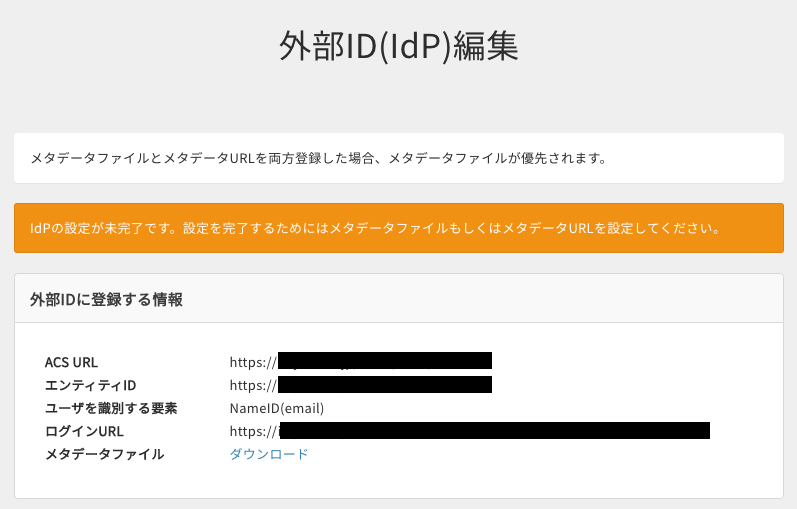Click the 外部ID(IdP)編集 page heading
Image resolution: width=797 pixels, height=509 pixels.
[398, 47]
